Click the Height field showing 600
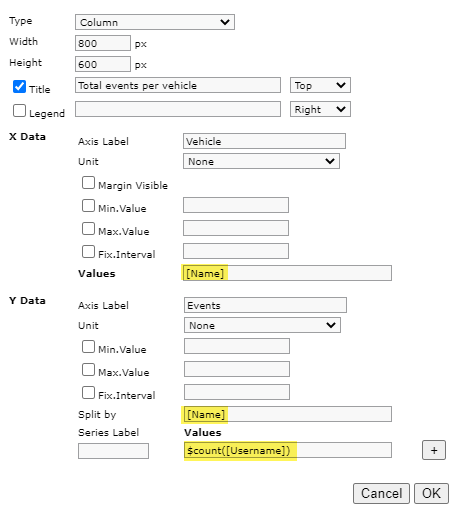 point(103,64)
